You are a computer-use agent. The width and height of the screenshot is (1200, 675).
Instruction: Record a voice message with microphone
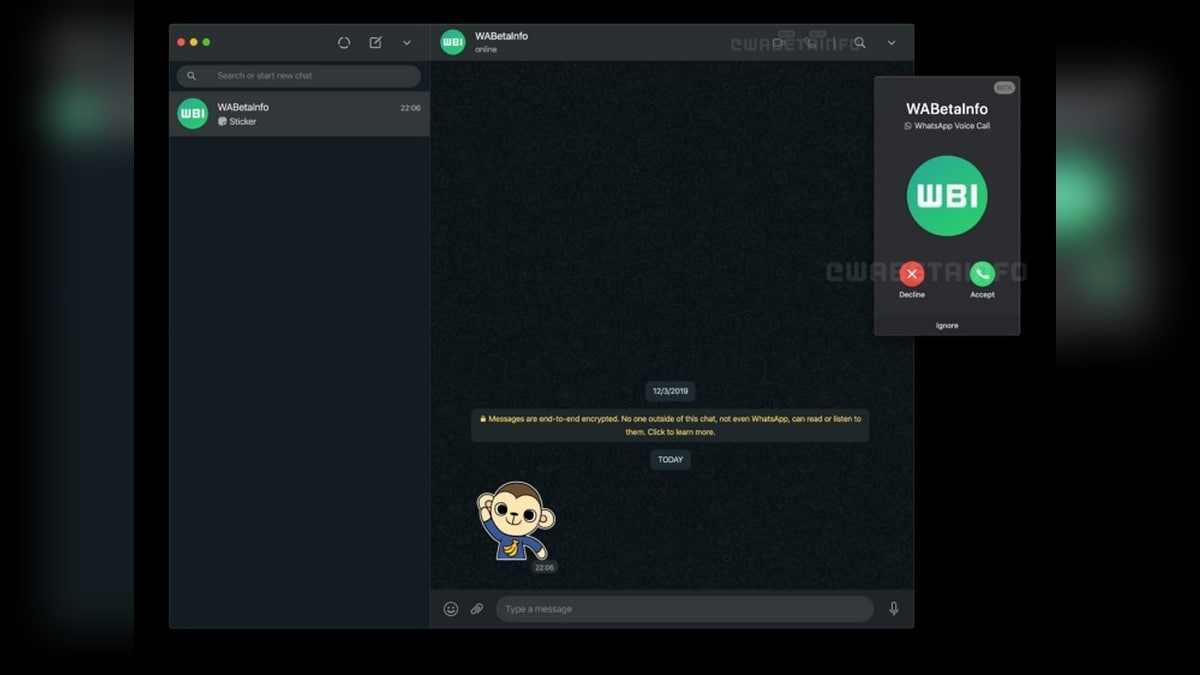pyautogui.click(x=894, y=609)
